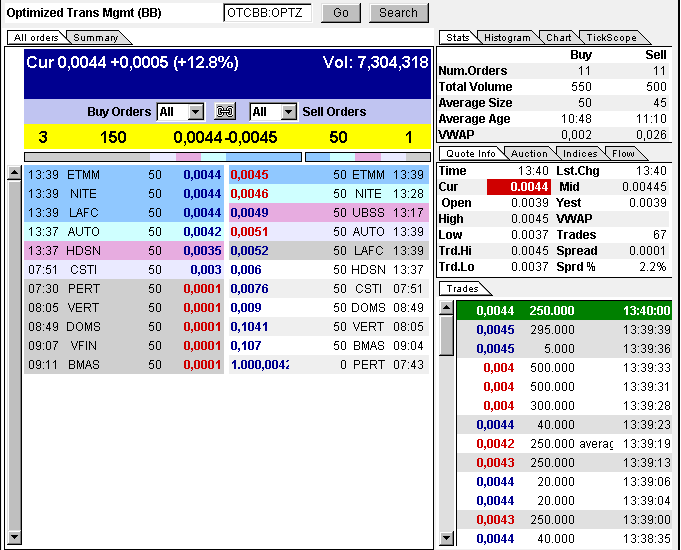Click the OTCBB:OPTZ symbol input field
This screenshot has width=681, height=550.
(267, 13)
